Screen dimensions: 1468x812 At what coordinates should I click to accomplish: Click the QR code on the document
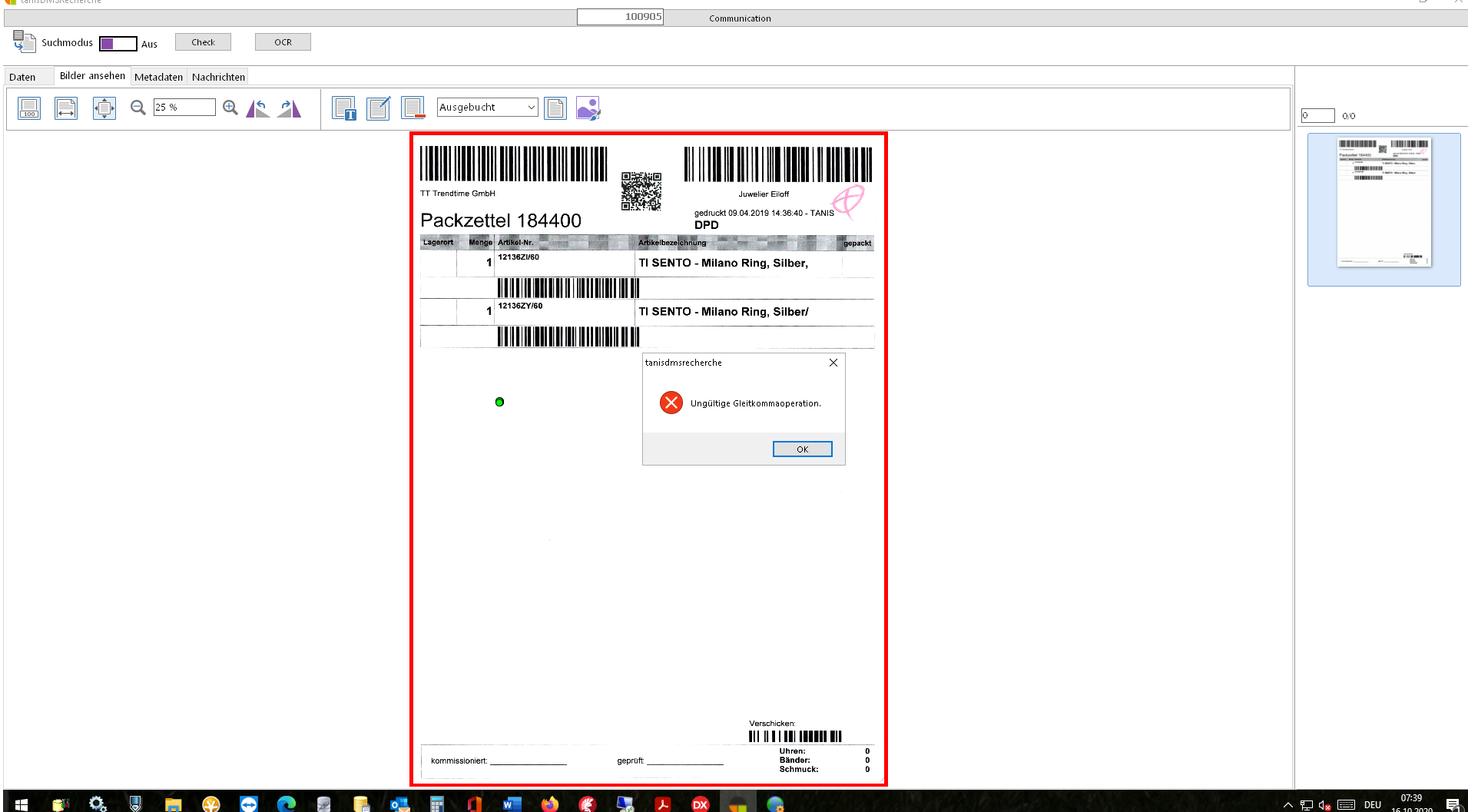click(x=641, y=191)
